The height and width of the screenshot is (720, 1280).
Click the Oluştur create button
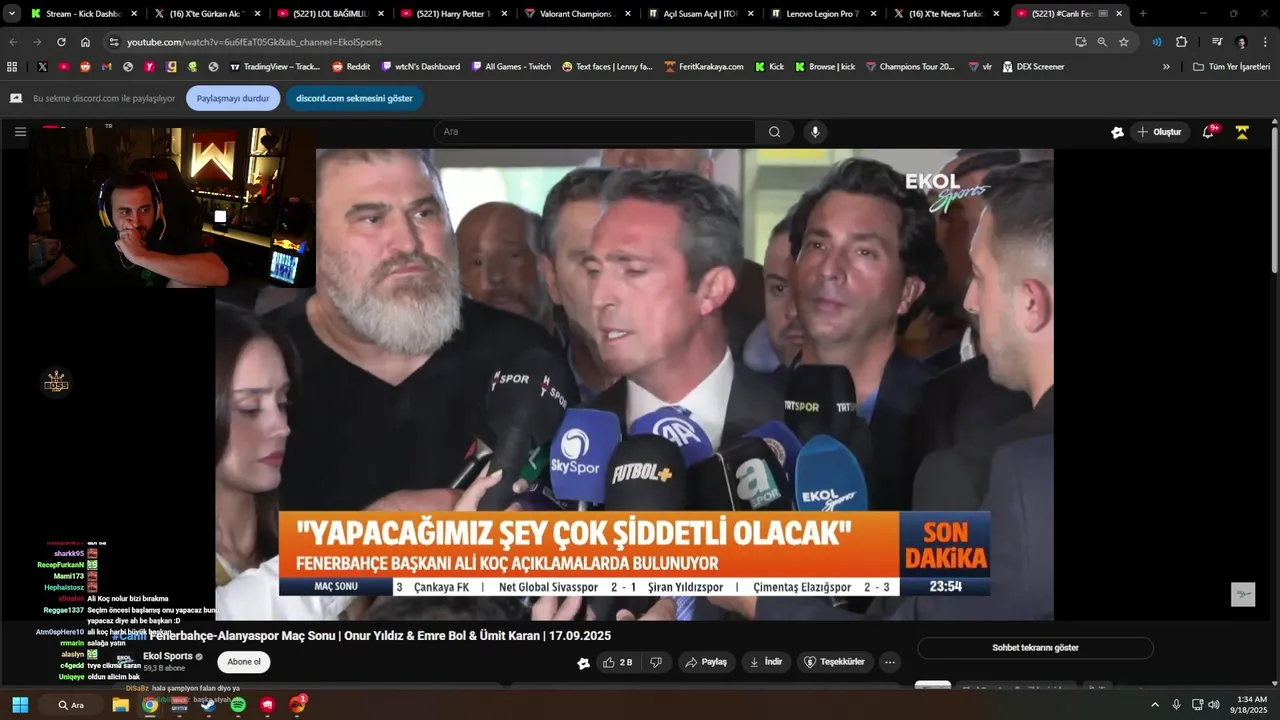1159,132
